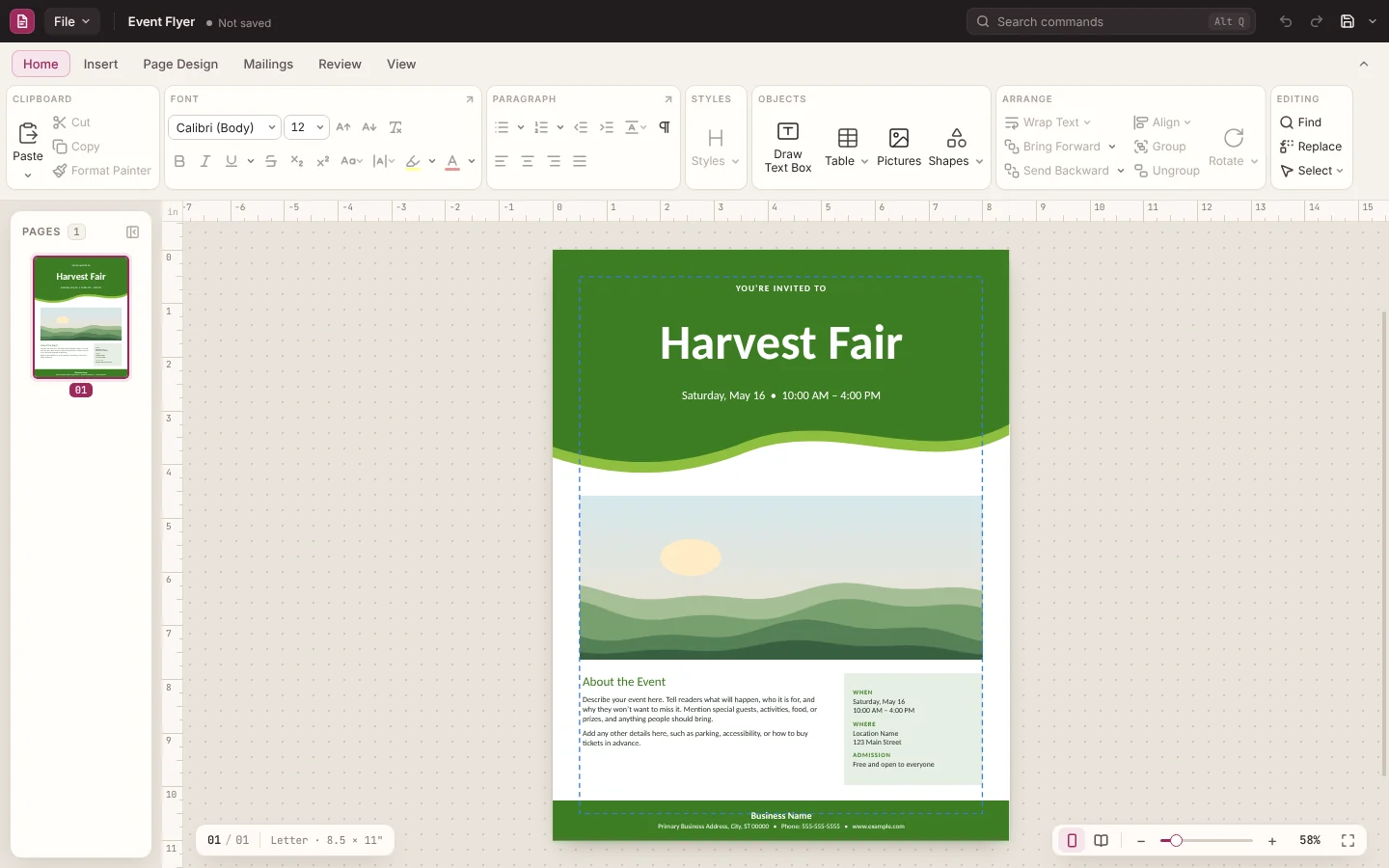Viewport: 1389px width, 868px height.
Task: Zoom in with the plus icon
Action: coord(1272,841)
